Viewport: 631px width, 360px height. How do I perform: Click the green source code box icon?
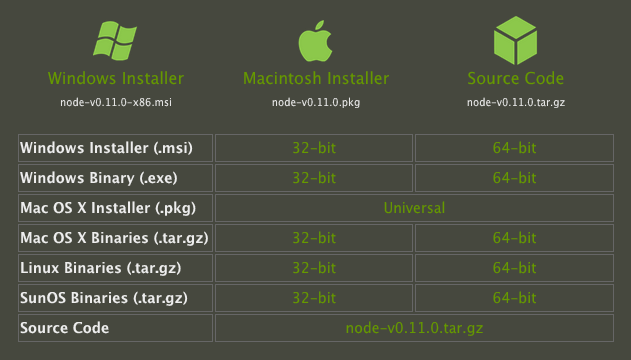(516, 40)
